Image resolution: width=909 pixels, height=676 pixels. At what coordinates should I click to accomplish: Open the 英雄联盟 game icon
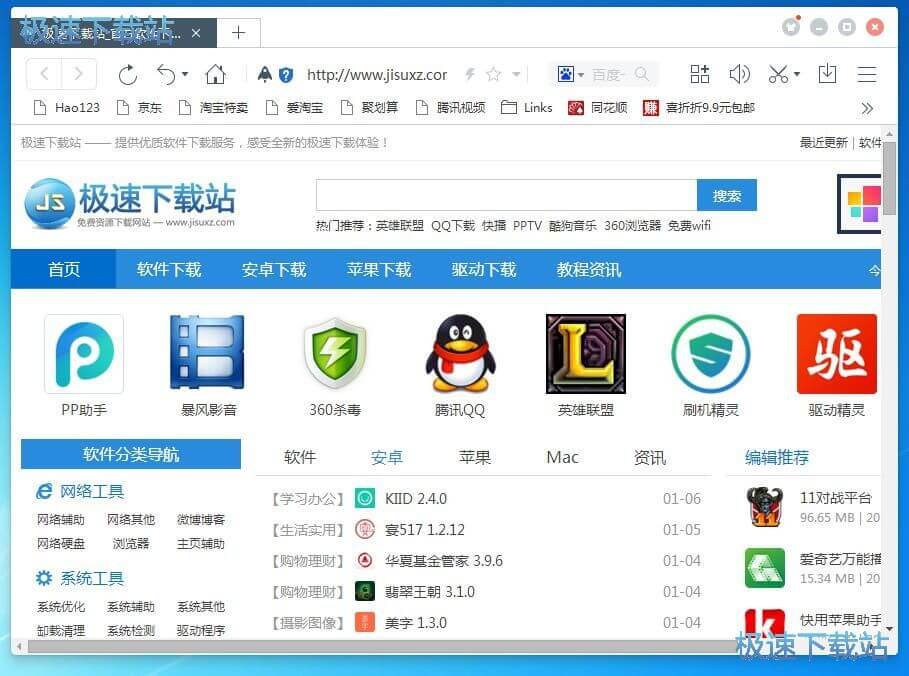tap(586, 354)
